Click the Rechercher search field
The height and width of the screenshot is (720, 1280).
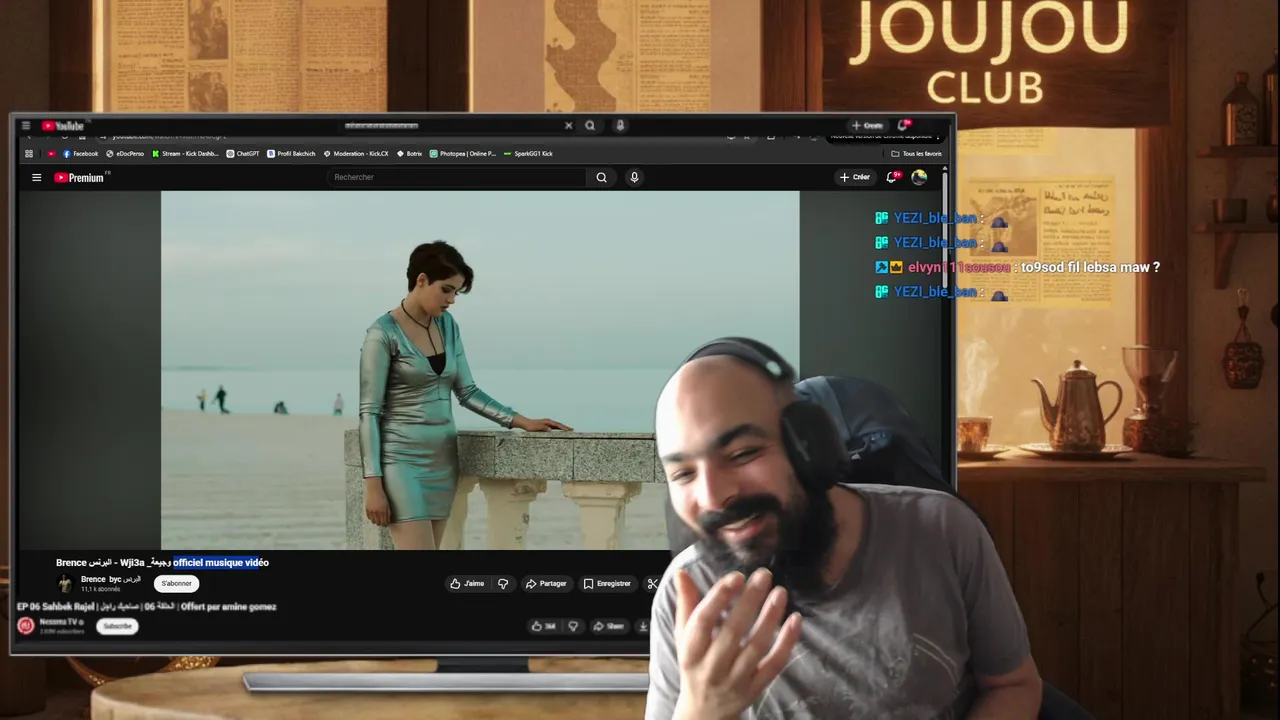pos(456,177)
